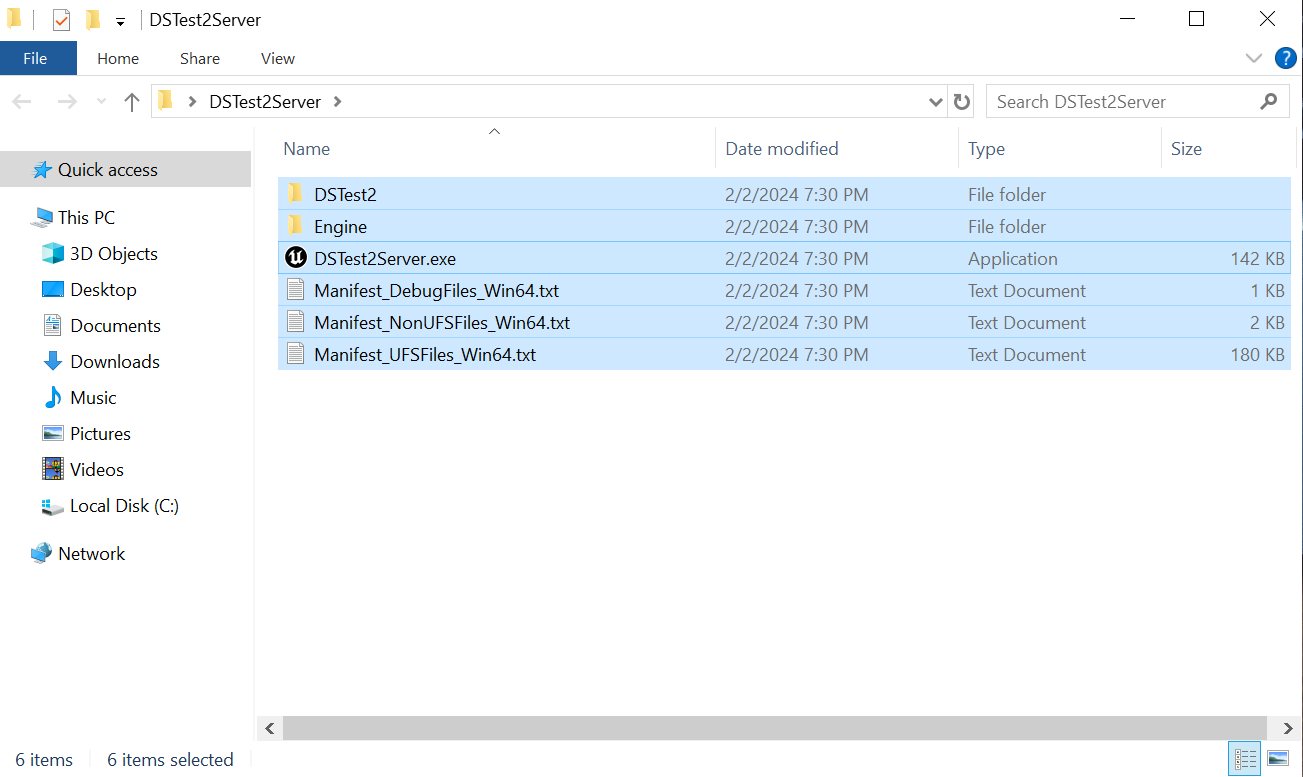
Task: Click the Manifest_NonUFSFiles_Win64.txt file name
Action: pos(442,323)
